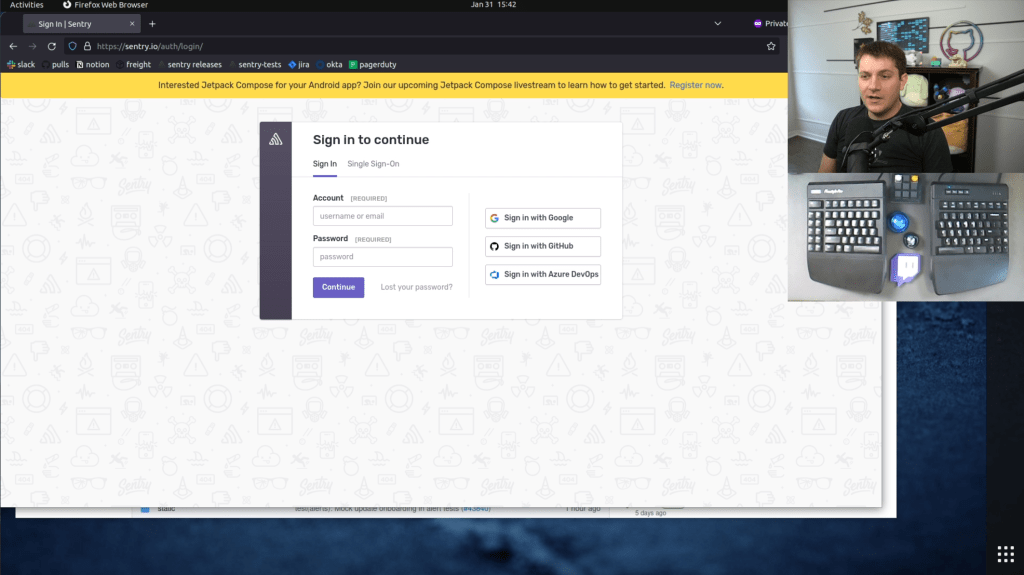Follow the Lost your password link
Image resolution: width=1024 pixels, height=575 pixels.
[416, 288]
